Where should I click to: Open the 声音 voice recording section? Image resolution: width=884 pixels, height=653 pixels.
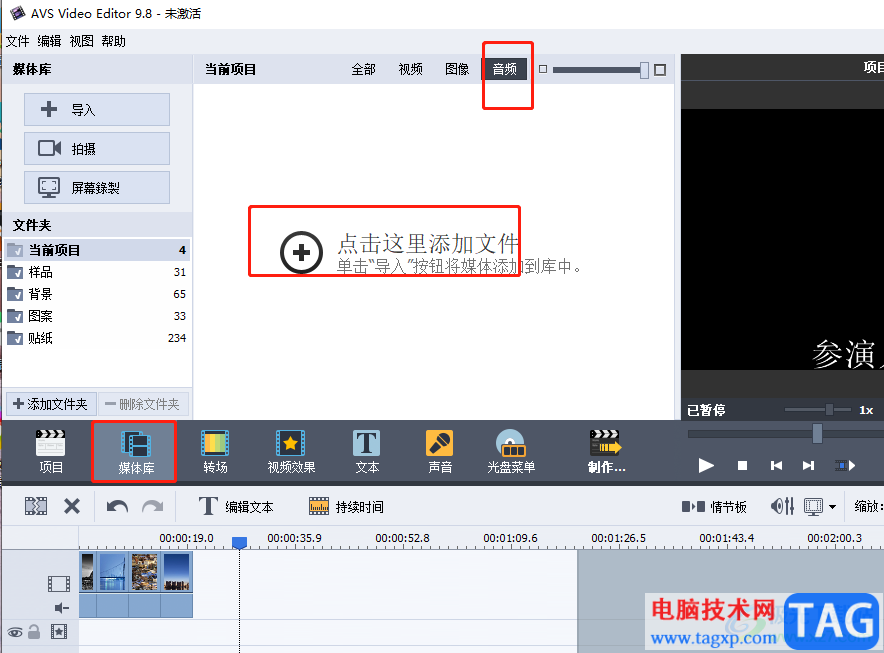pos(440,451)
